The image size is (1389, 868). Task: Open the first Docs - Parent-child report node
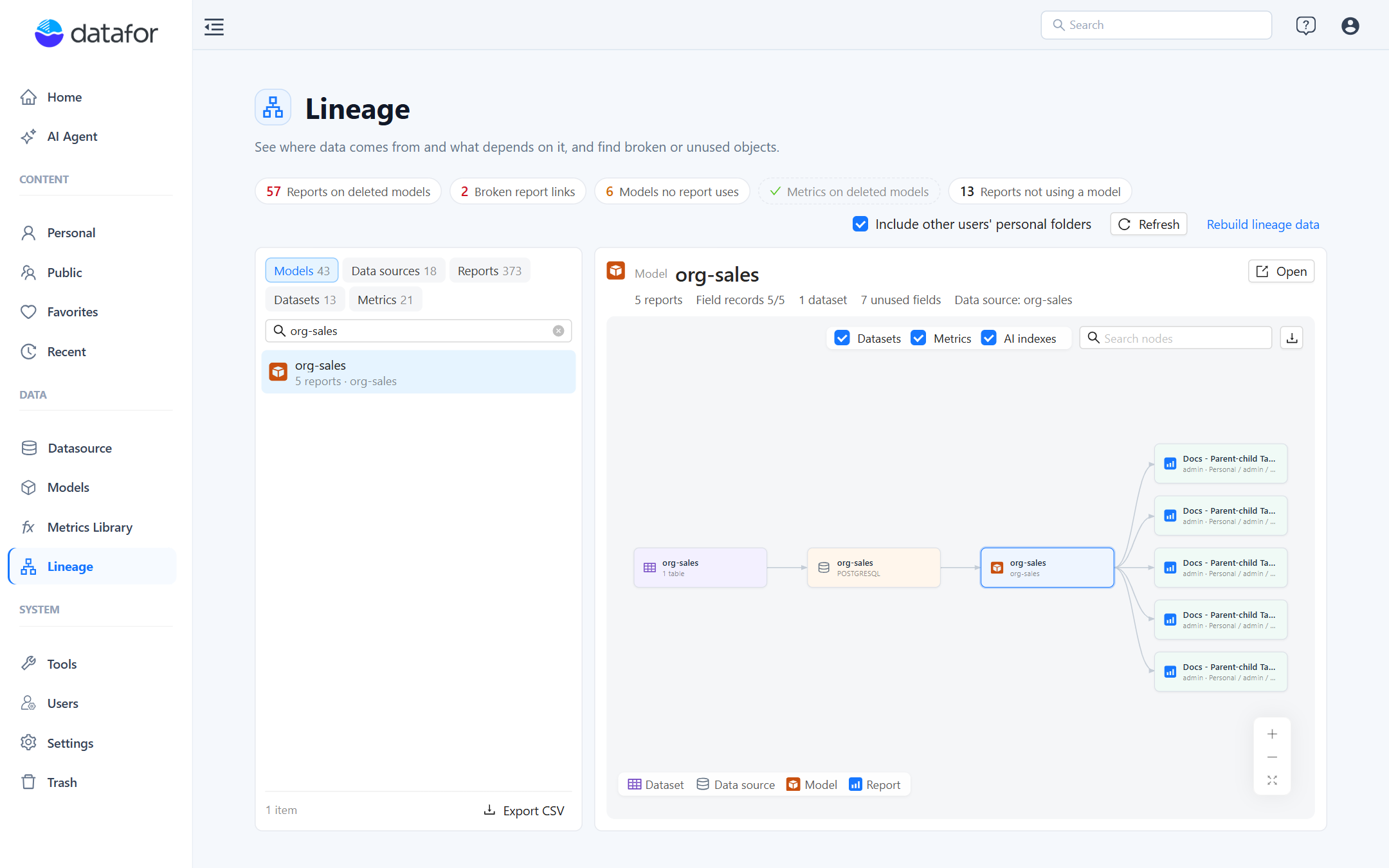(1221, 464)
